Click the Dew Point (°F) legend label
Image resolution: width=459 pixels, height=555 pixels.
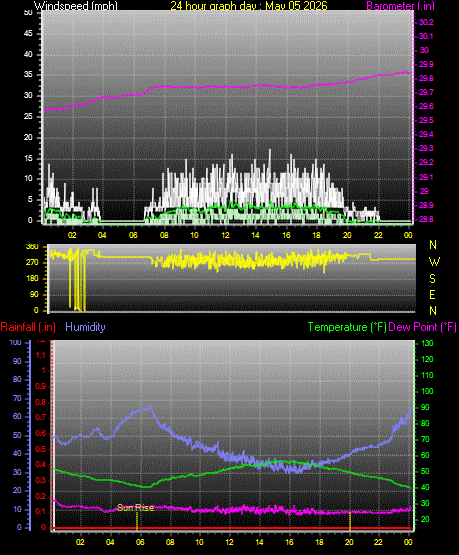tap(422, 327)
